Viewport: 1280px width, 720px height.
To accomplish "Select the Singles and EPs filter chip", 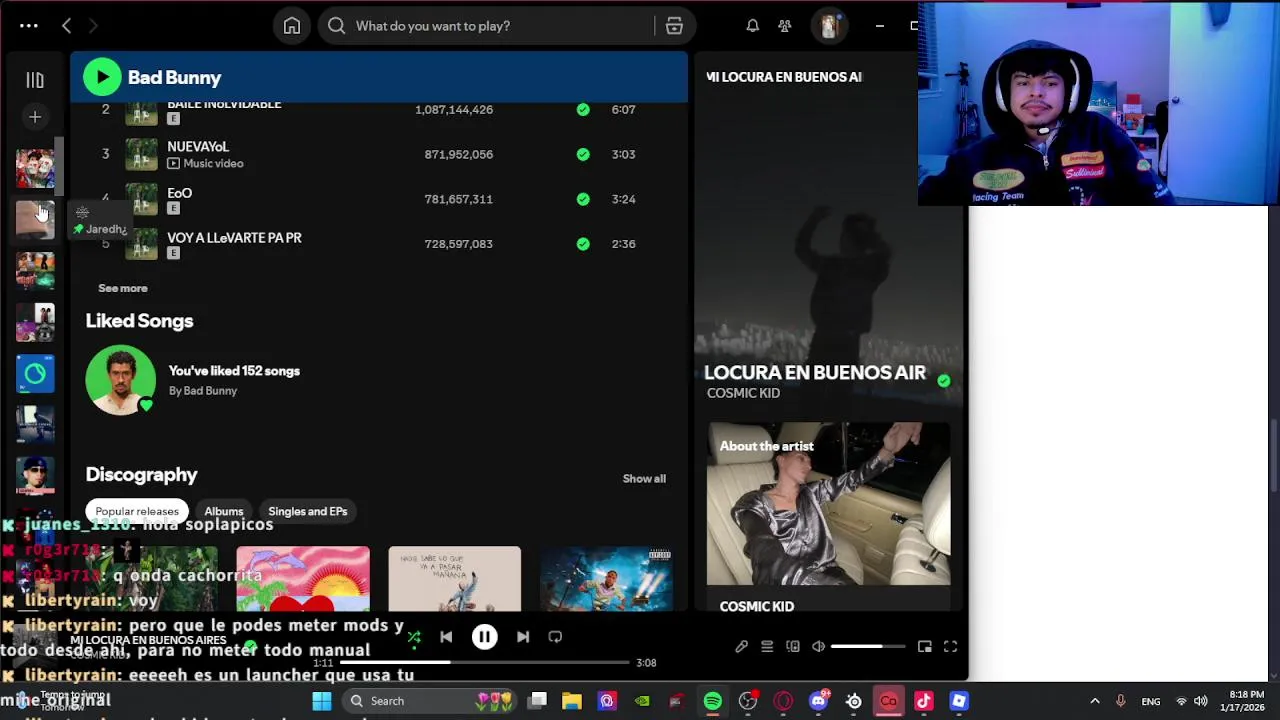I will [308, 511].
